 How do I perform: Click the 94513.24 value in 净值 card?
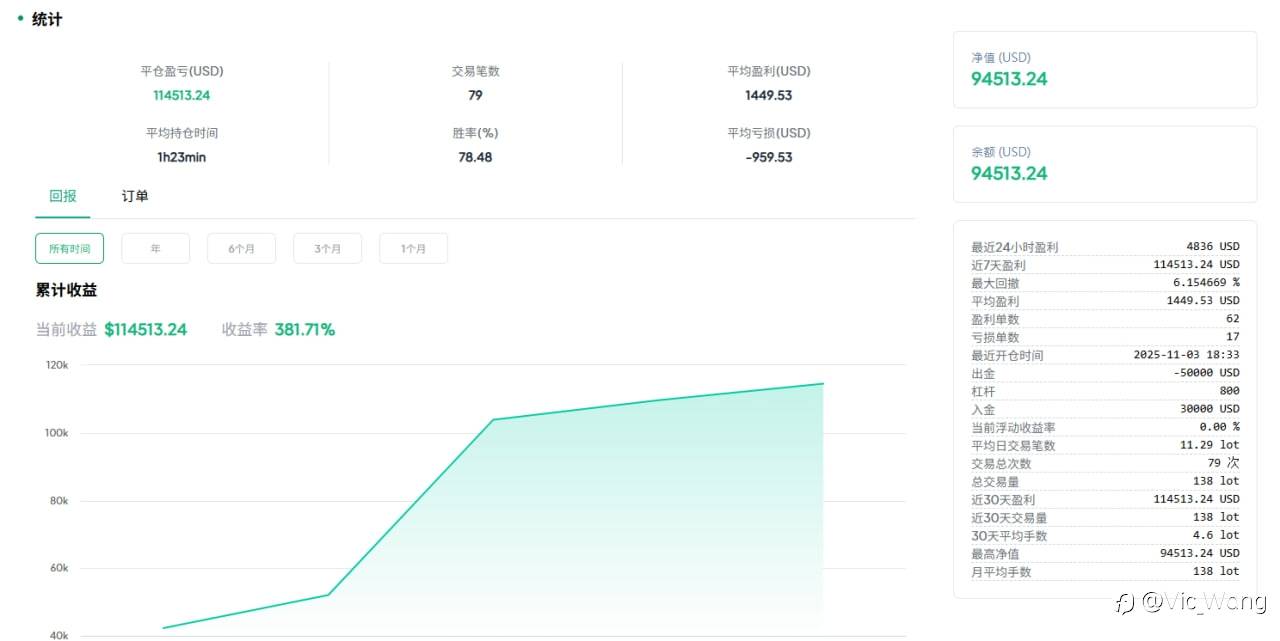coord(1009,79)
